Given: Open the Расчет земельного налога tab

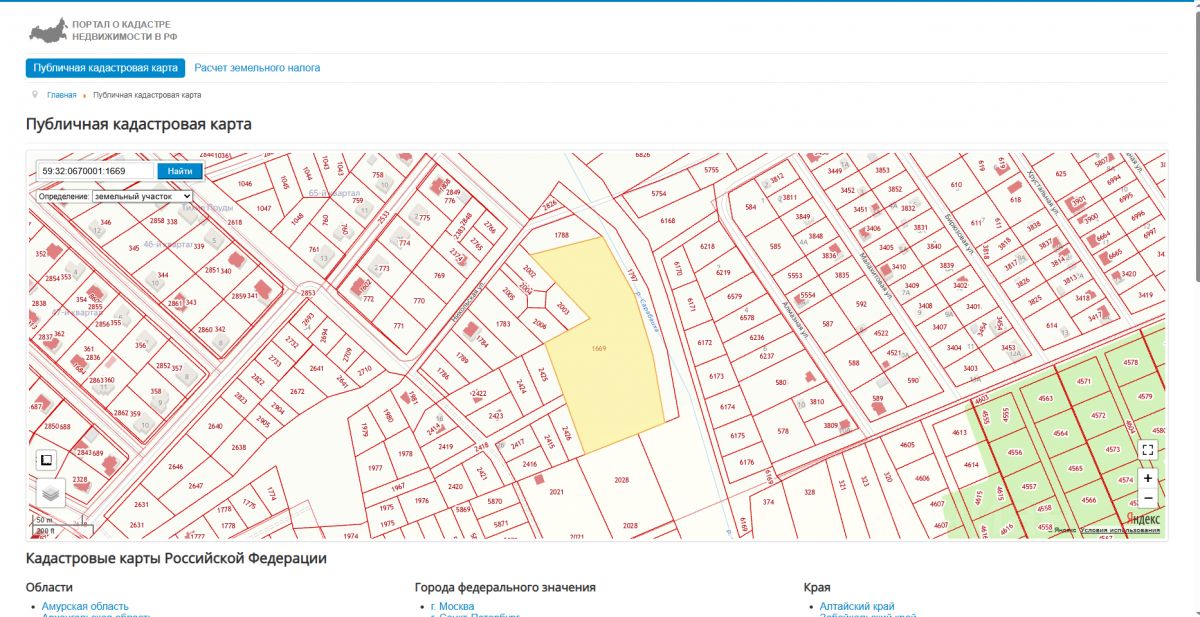Looking at the screenshot, I should point(257,68).
